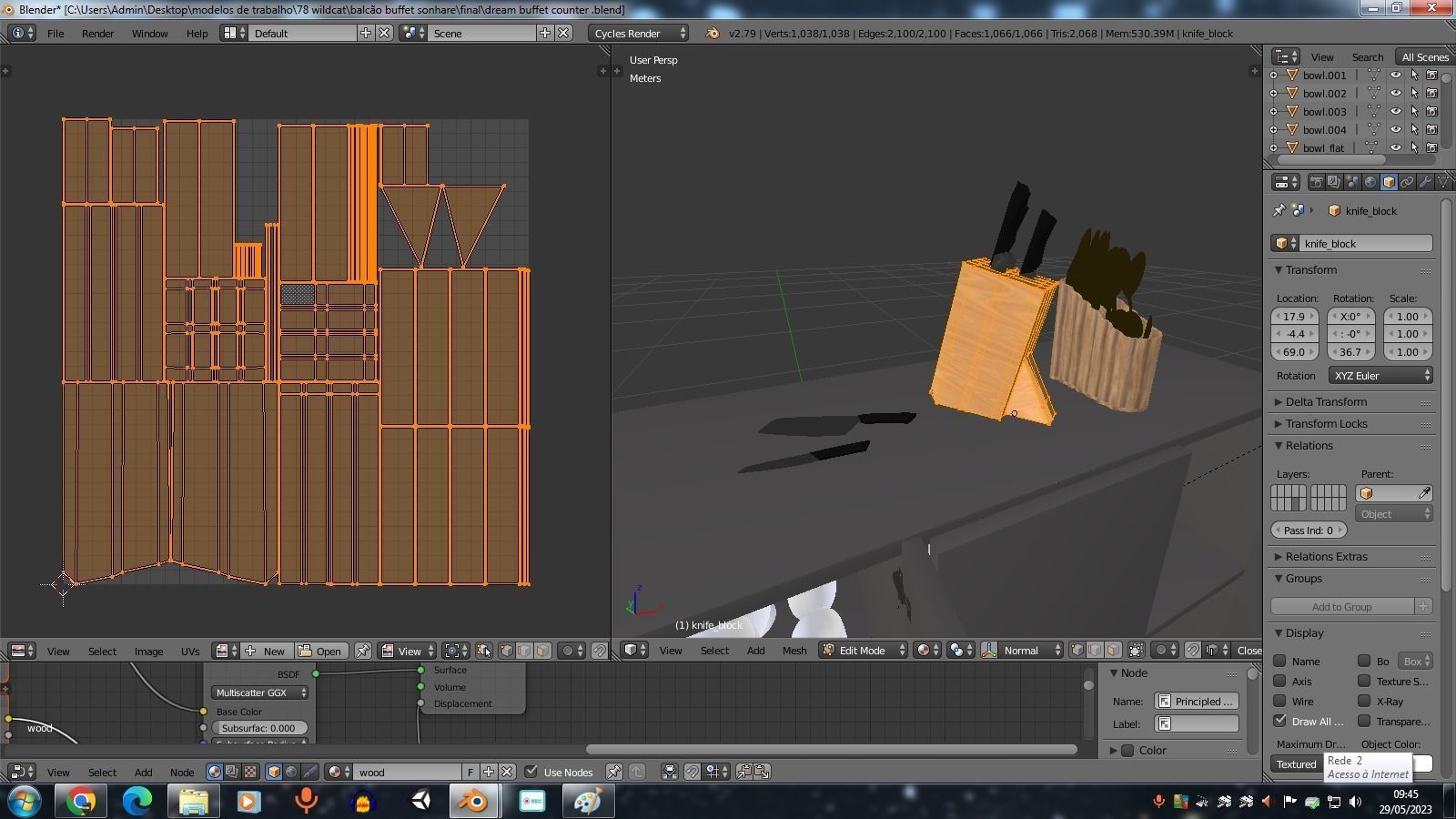
Task: Pin the image in UV editor header
Action: click(362, 651)
